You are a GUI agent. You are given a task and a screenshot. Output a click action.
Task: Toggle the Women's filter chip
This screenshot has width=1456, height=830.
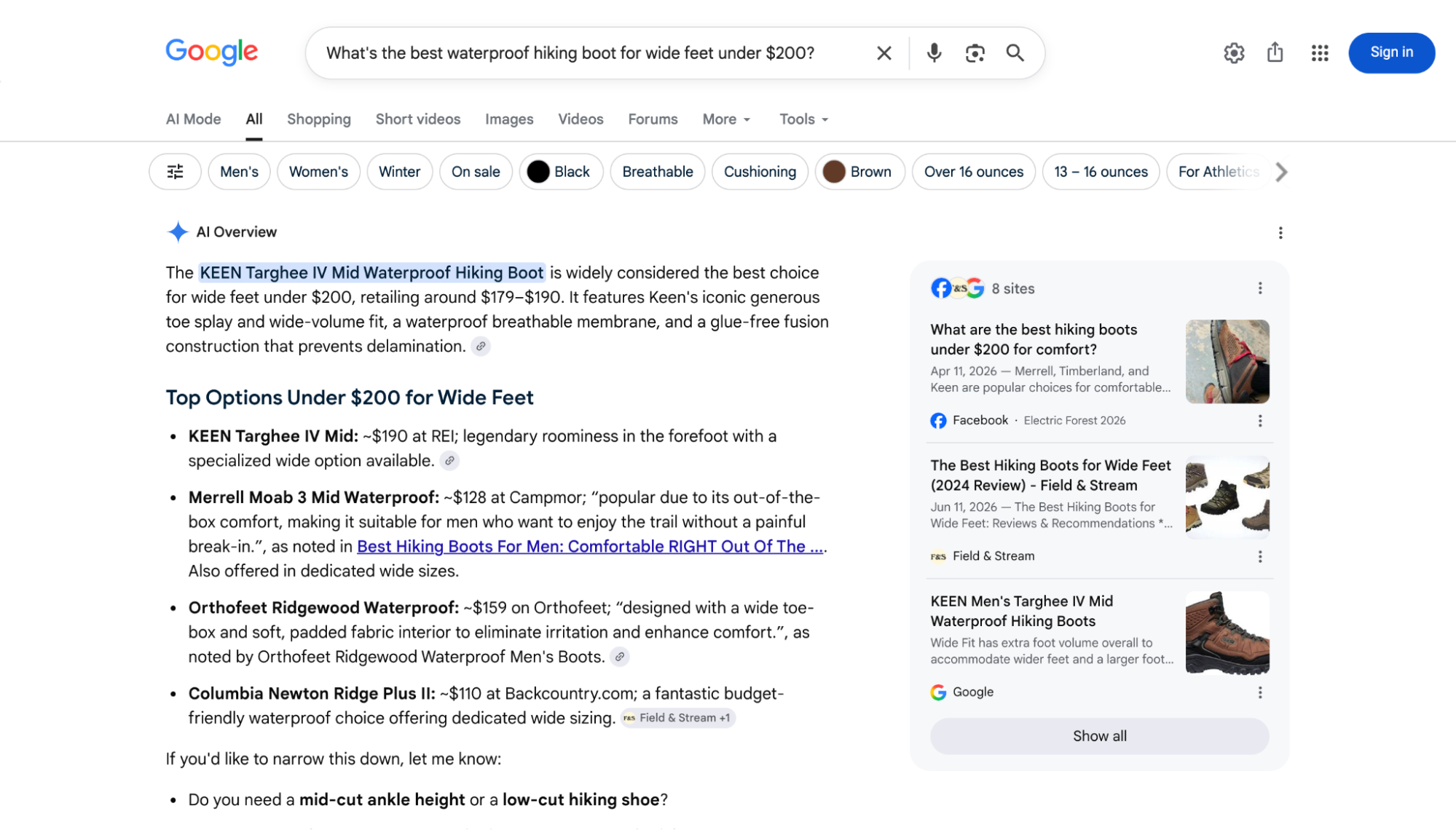[318, 172]
